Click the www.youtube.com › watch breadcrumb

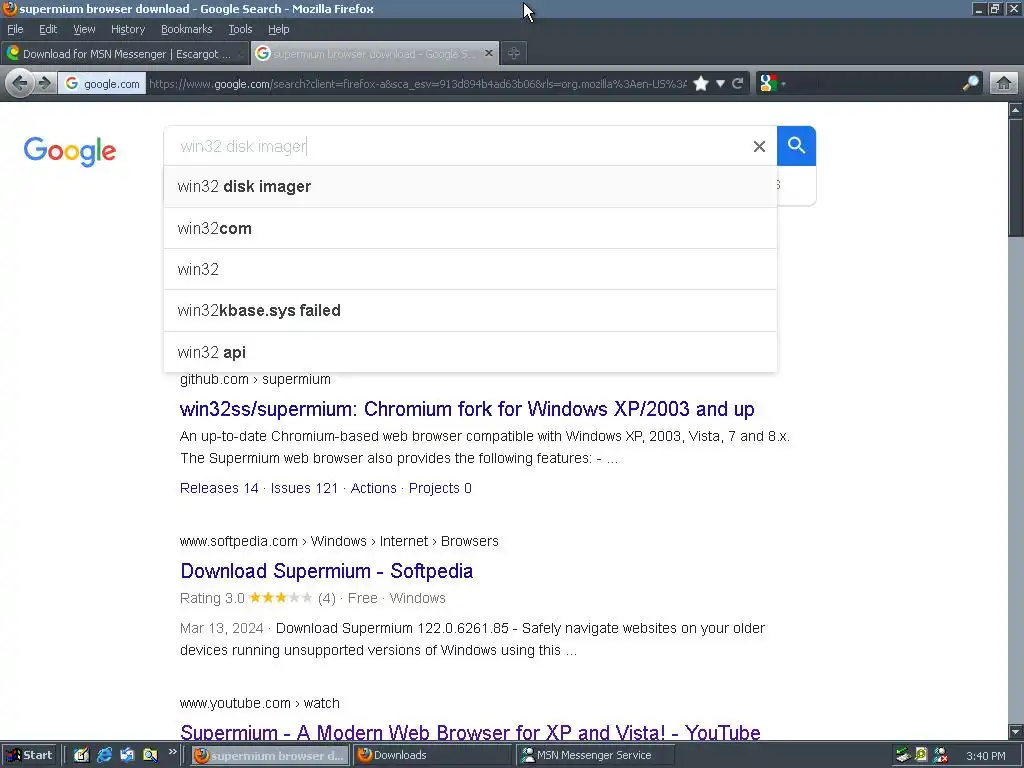point(260,703)
